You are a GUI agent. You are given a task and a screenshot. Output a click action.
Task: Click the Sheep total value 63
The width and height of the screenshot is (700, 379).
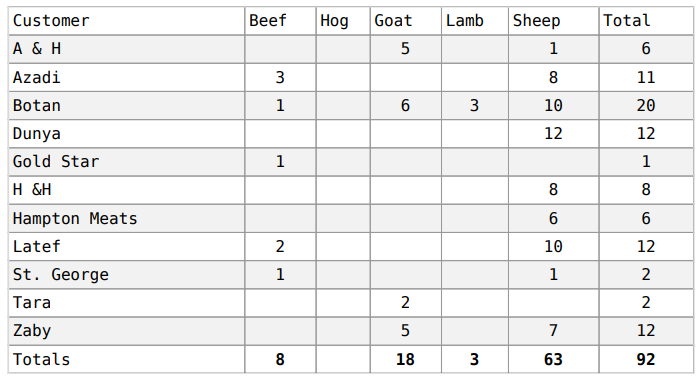(554, 359)
